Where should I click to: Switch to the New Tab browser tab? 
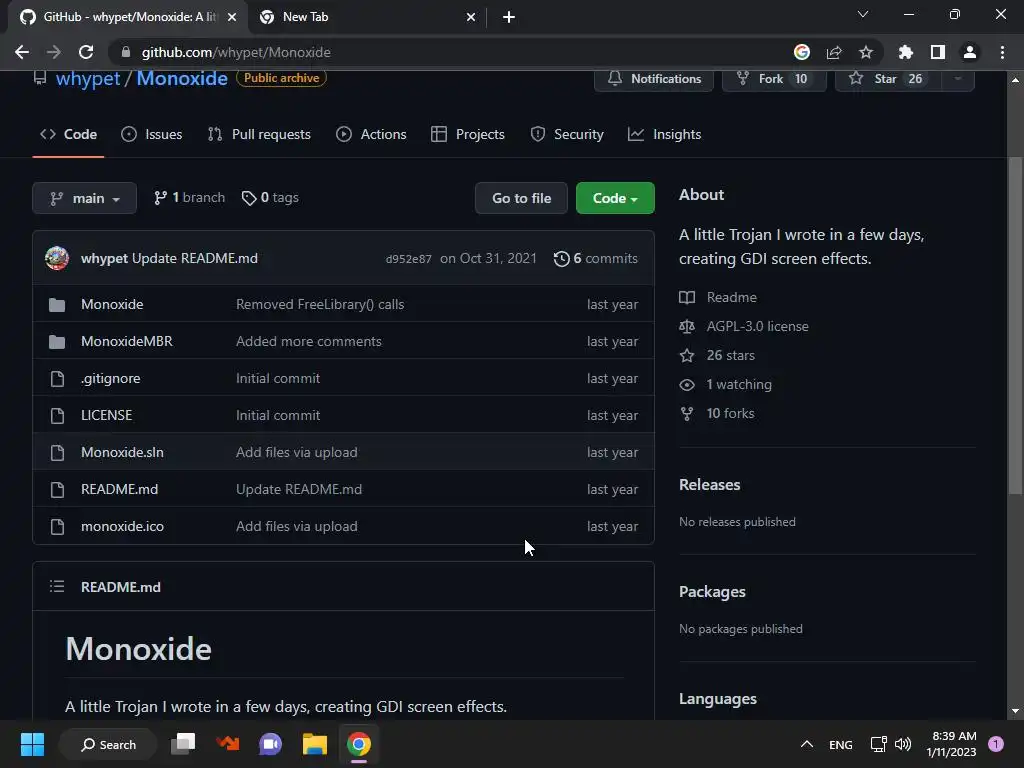[367, 17]
